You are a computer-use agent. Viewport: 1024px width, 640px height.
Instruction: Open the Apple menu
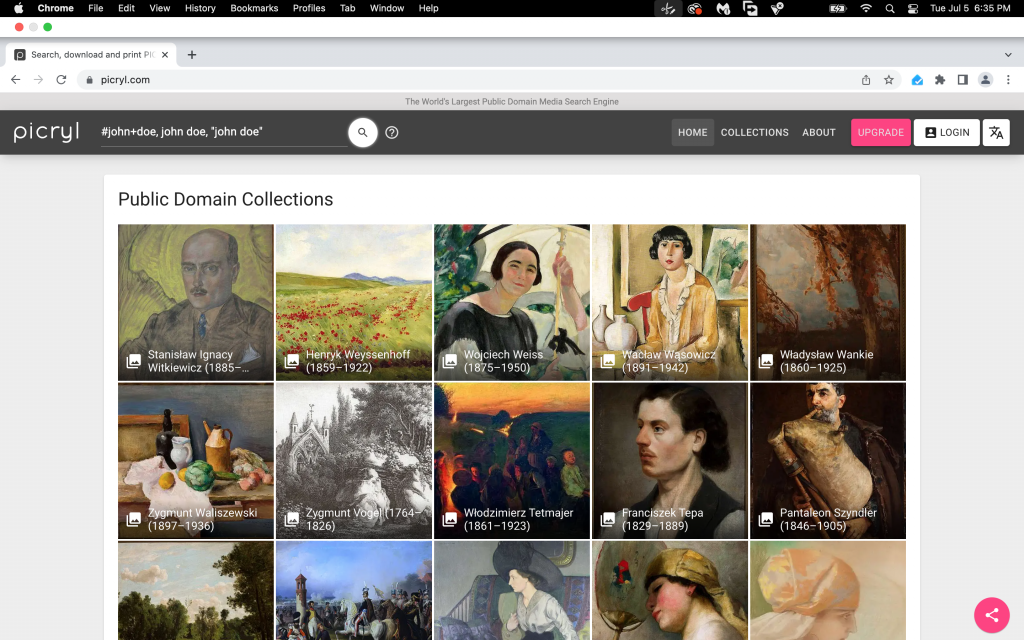click(x=18, y=8)
